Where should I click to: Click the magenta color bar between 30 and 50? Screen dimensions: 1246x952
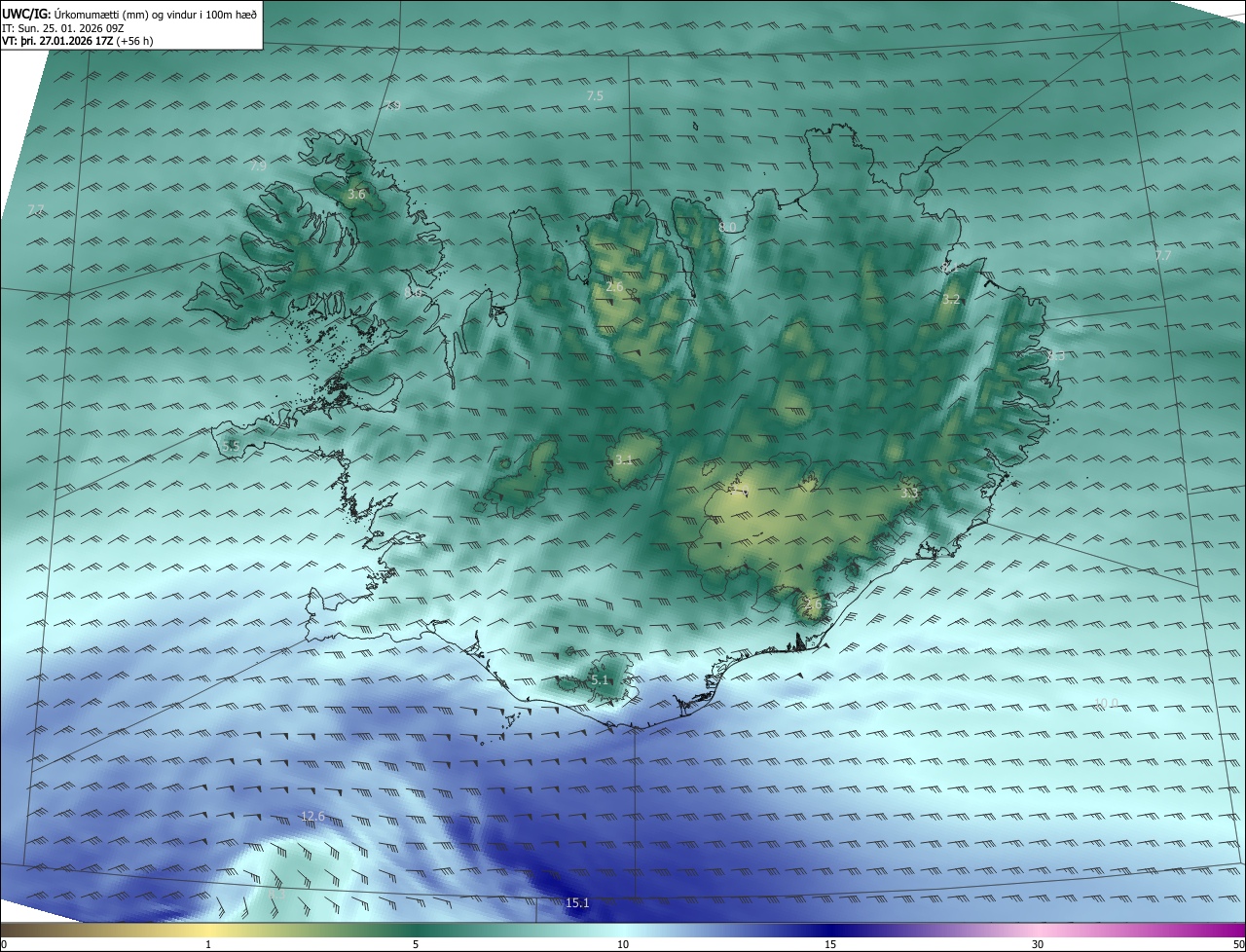[x=1139, y=931]
